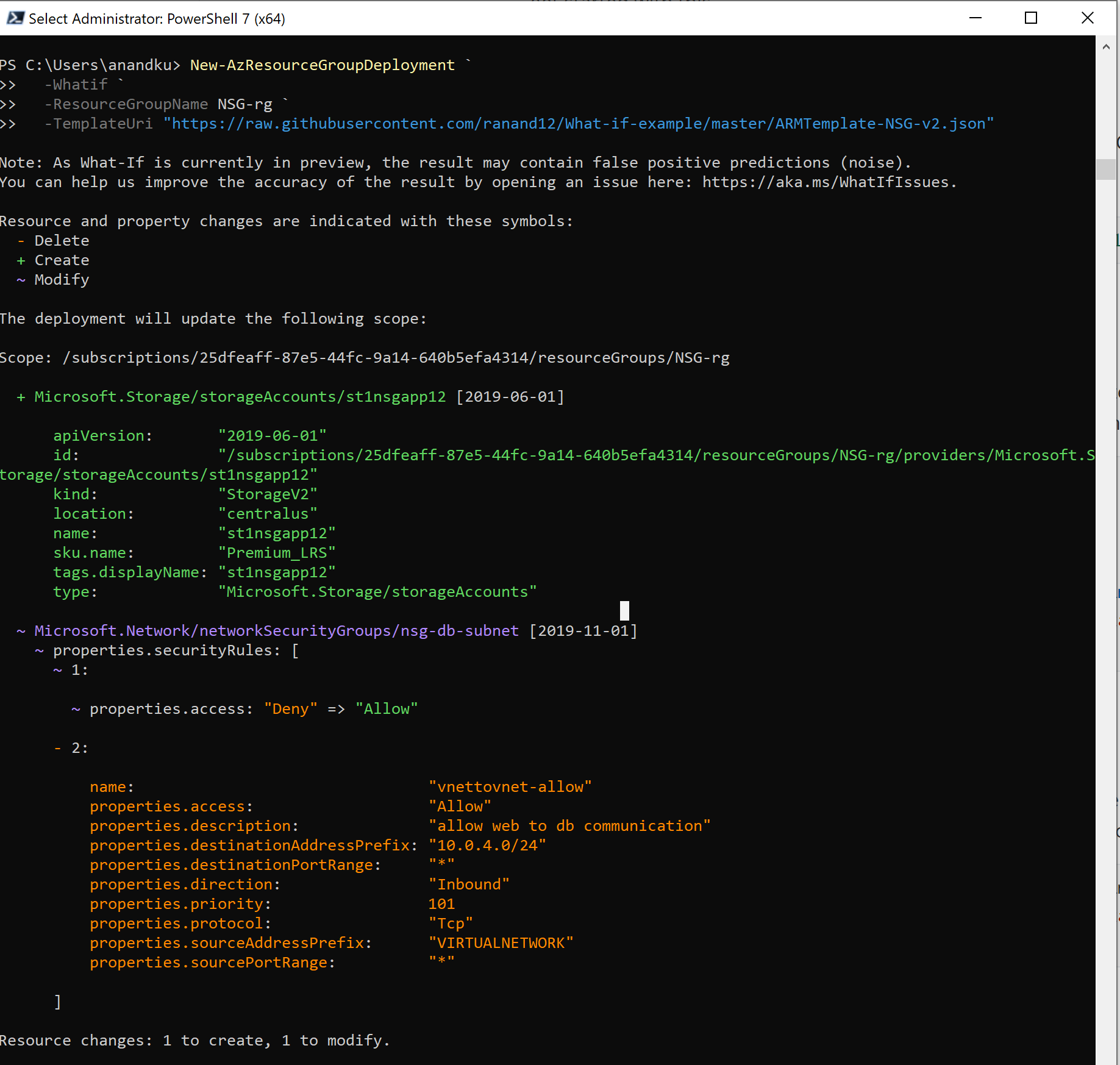Screen dimensions: 1120x1065
Task: Click the storageAccounts/st1nsgapp12 resource line
Action: [x=291, y=397]
